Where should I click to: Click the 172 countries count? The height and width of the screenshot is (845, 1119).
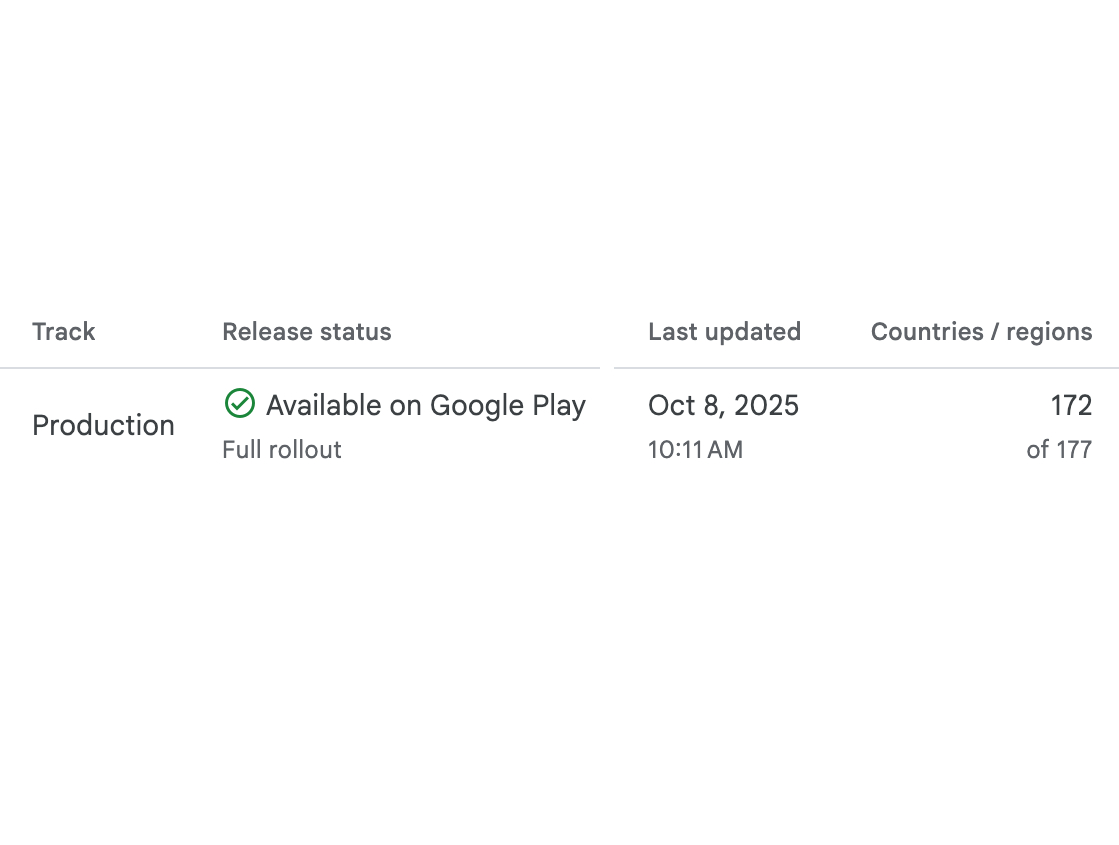[1071, 405]
